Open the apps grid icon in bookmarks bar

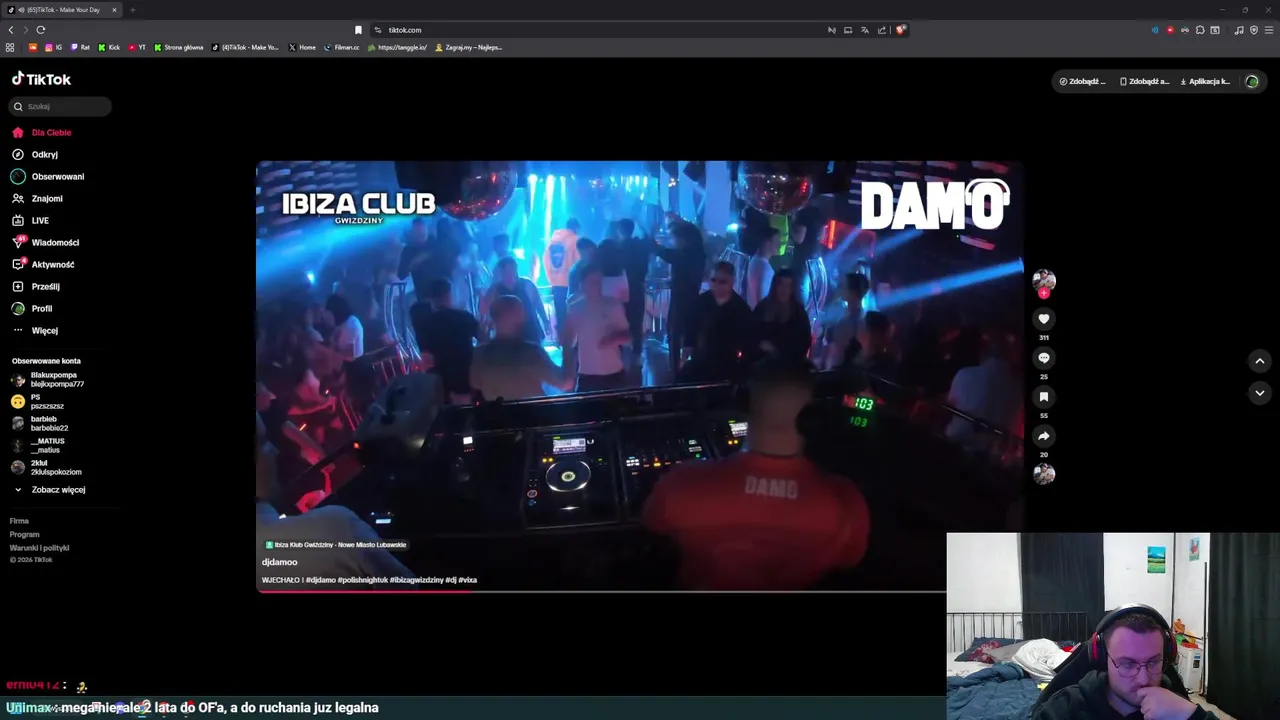click(10, 47)
